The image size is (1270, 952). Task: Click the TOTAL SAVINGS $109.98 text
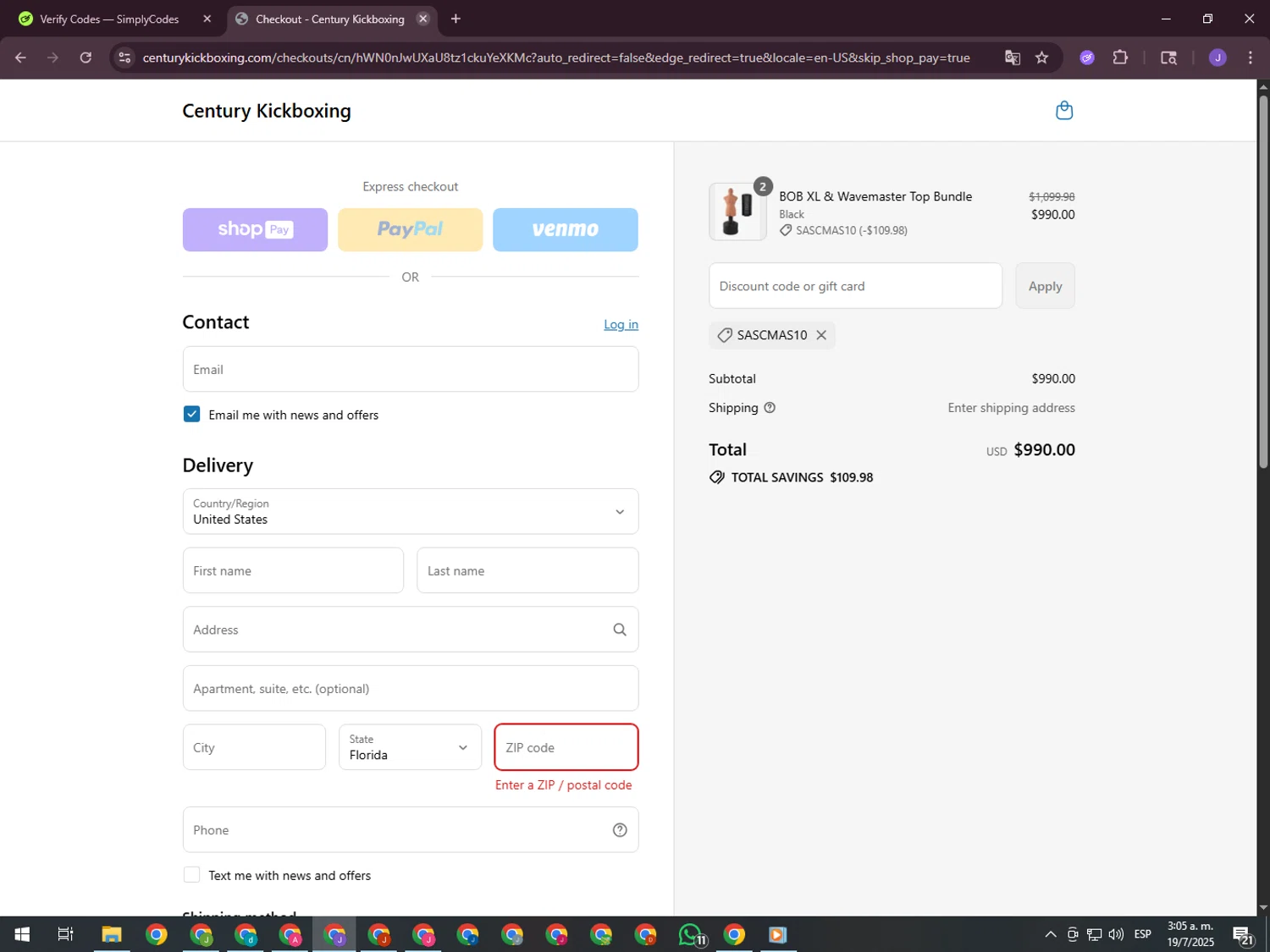click(x=802, y=477)
